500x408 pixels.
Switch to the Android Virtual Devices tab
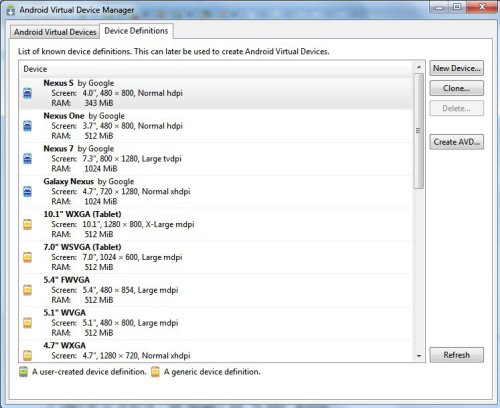click(x=55, y=32)
